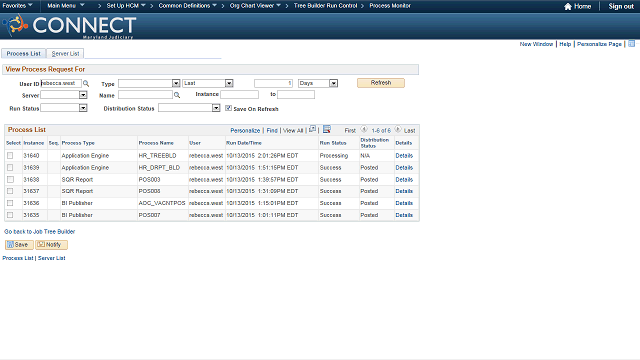This screenshot has height=360, width=640.
Task: Click the Home house icon
Action: pos(567,6)
